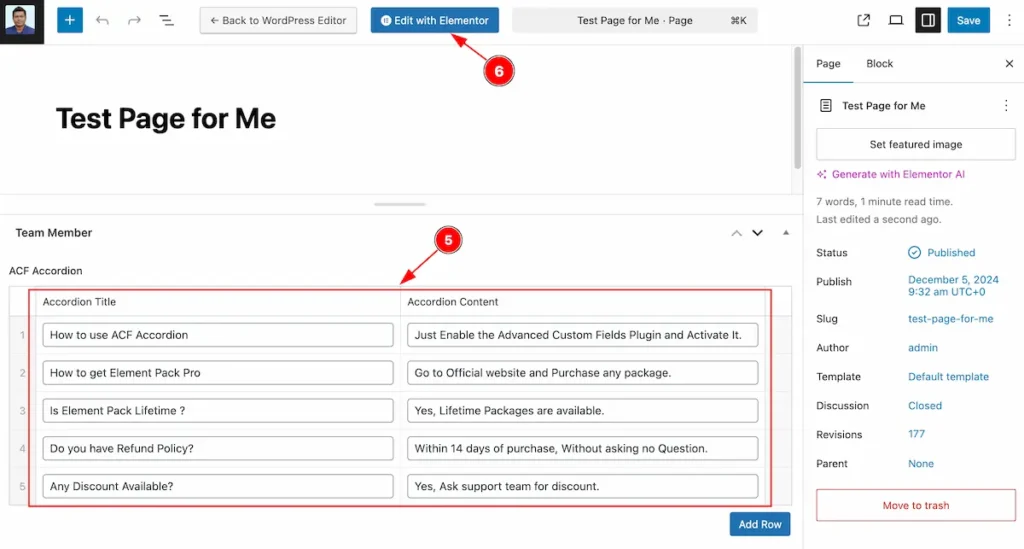
Task: Click the Accordion Title column header
Action: point(79,302)
